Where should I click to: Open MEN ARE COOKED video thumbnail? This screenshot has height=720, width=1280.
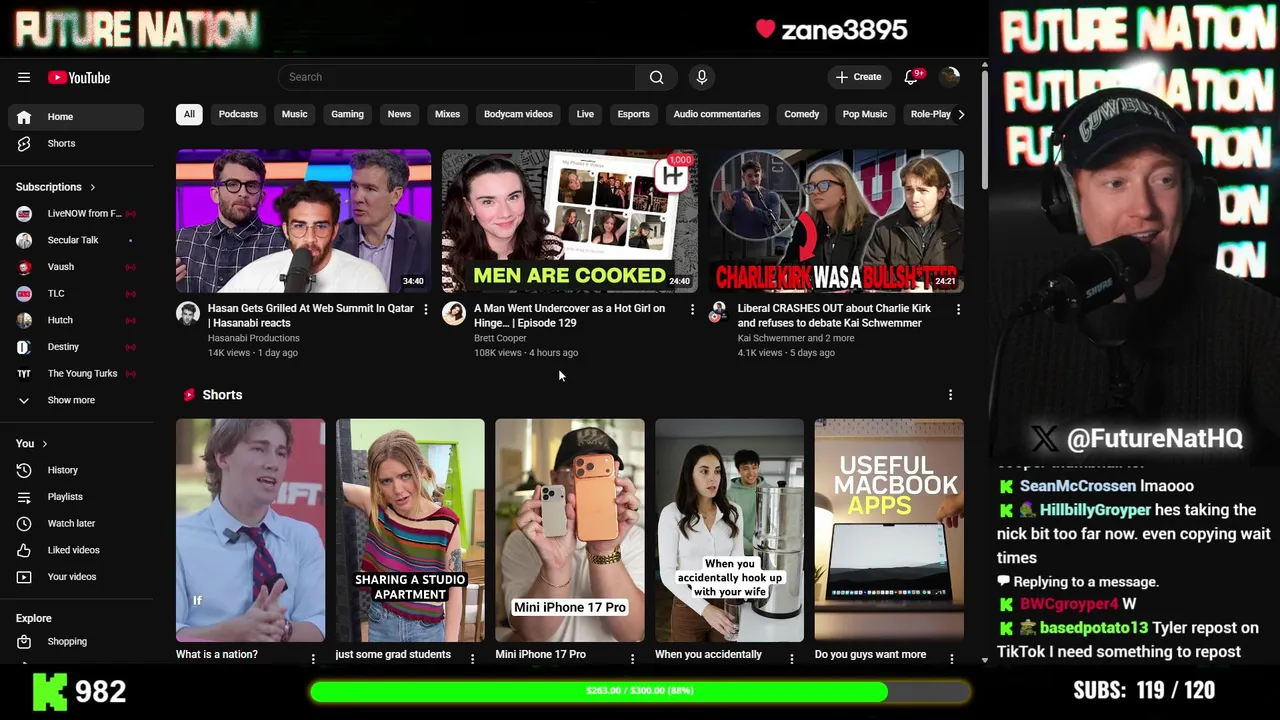coord(570,221)
